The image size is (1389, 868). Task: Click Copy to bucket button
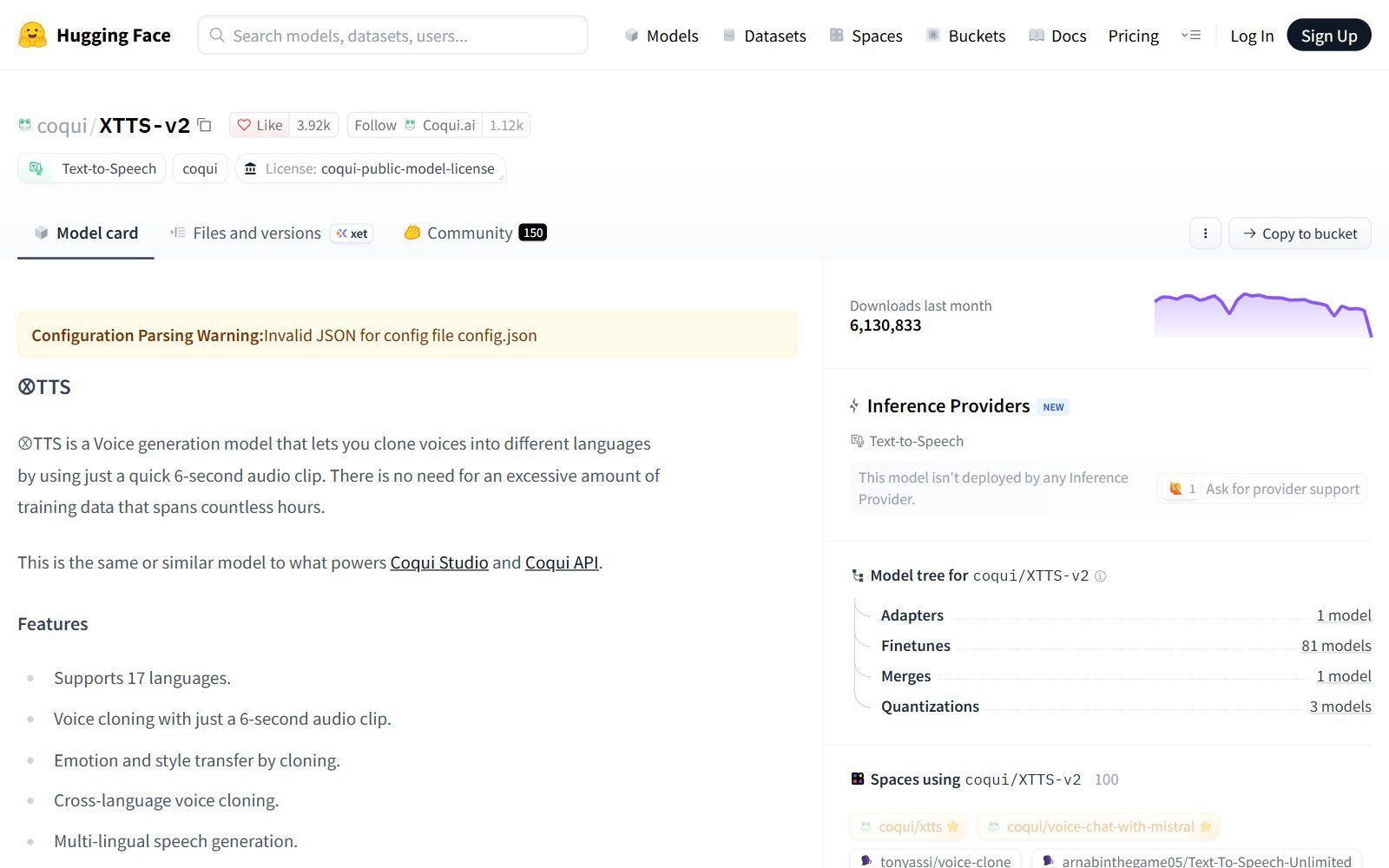1300,233
